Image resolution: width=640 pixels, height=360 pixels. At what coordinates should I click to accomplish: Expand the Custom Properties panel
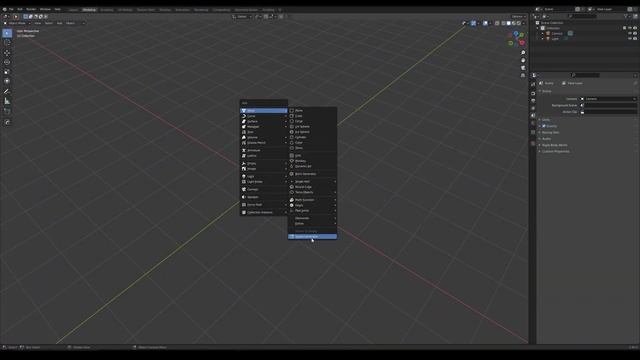[555, 151]
